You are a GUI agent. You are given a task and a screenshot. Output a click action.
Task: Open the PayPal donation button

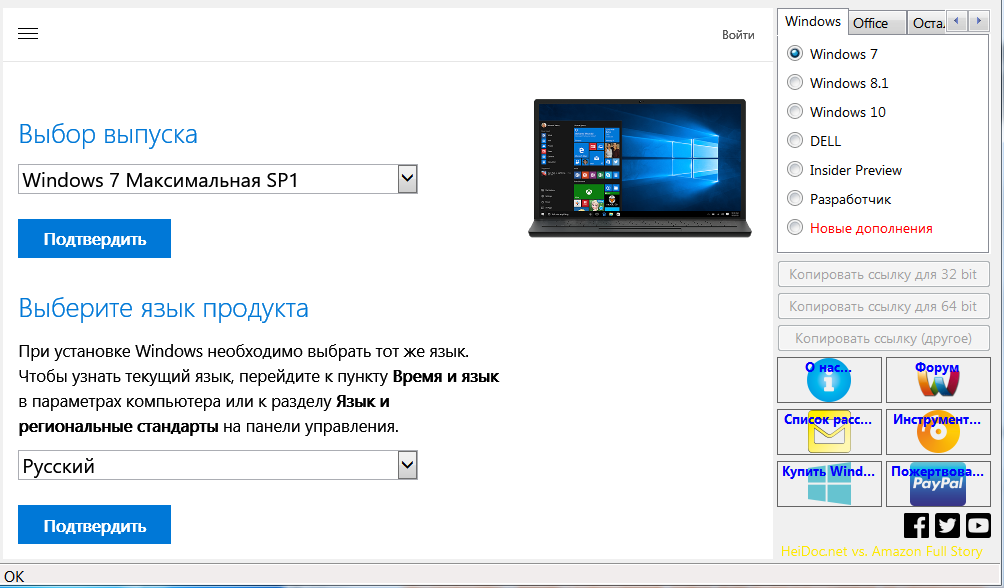point(938,484)
